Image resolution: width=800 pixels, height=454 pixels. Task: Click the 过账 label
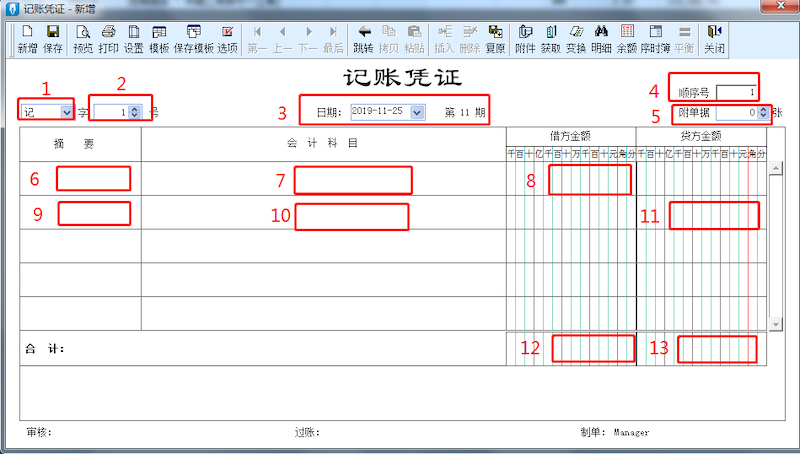(x=307, y=433)
